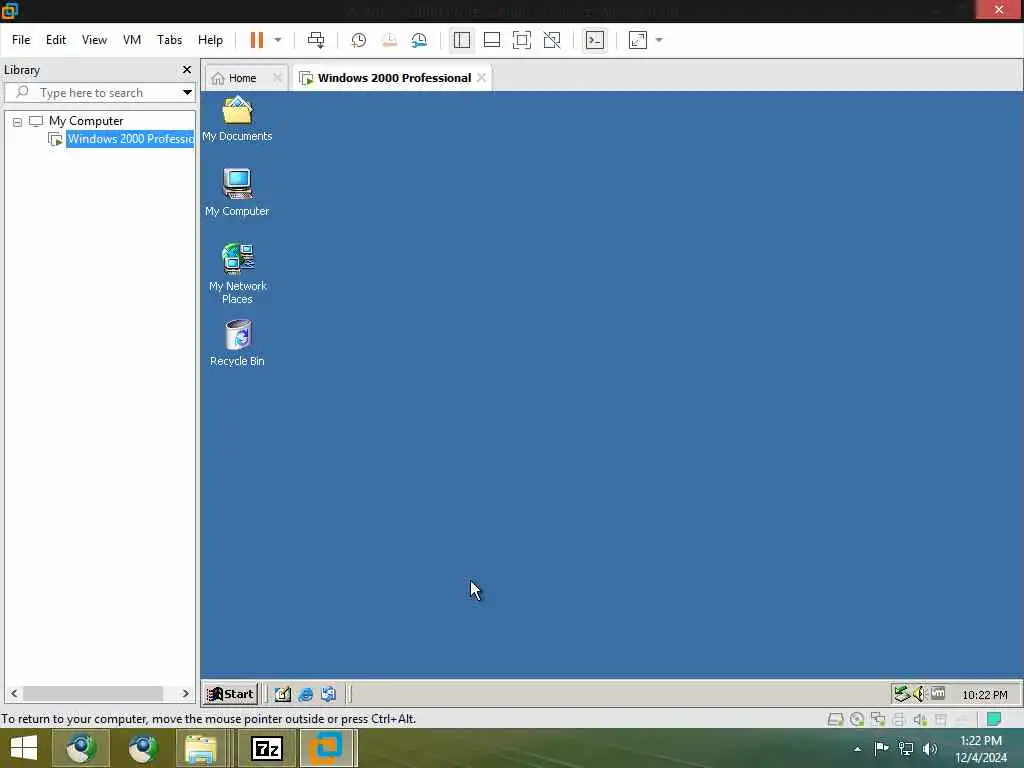Revert VM to its previous snapshot

point(389,40)
